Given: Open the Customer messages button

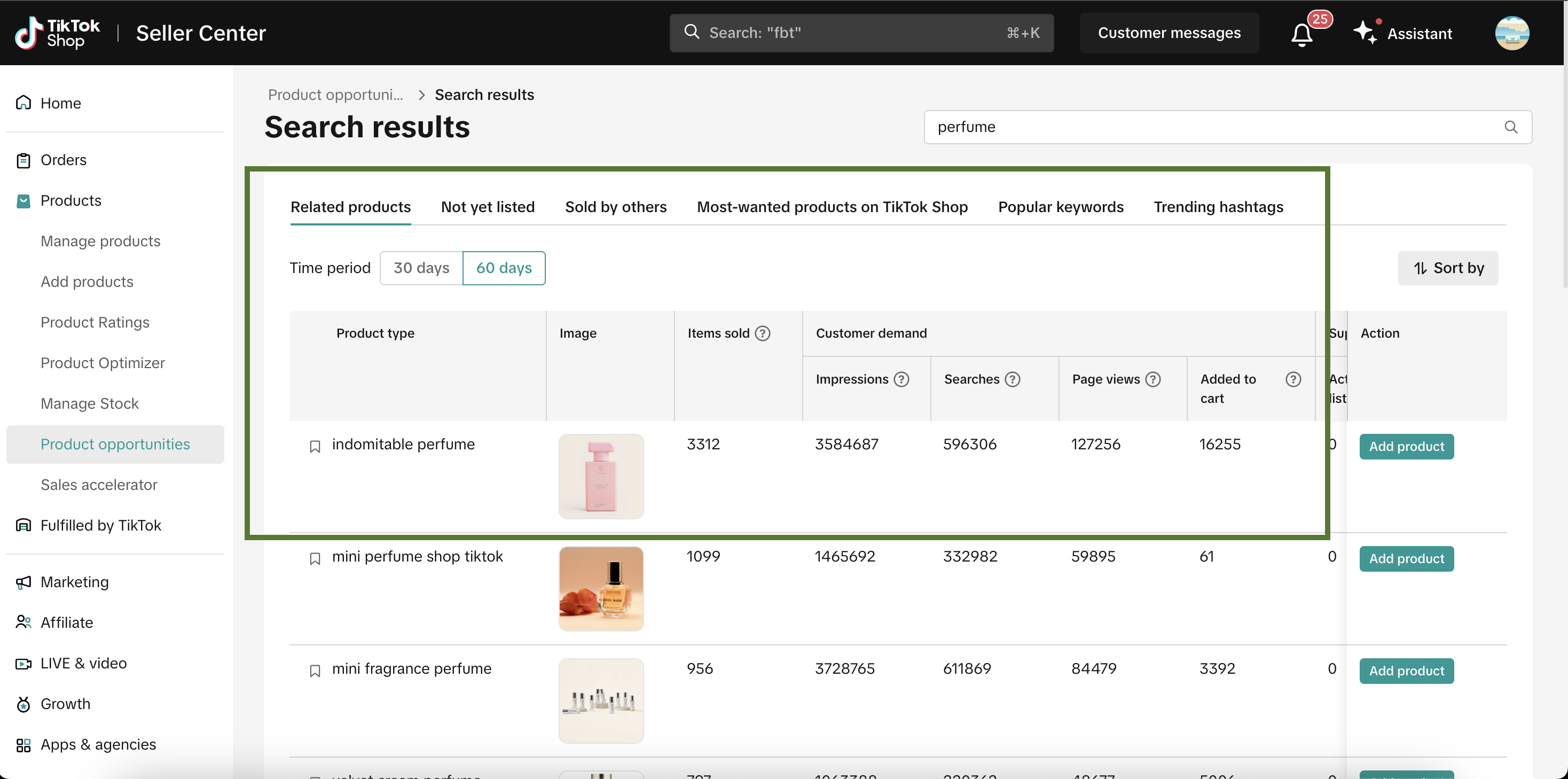Looking at the screenshot, I should coord(1169,33).
